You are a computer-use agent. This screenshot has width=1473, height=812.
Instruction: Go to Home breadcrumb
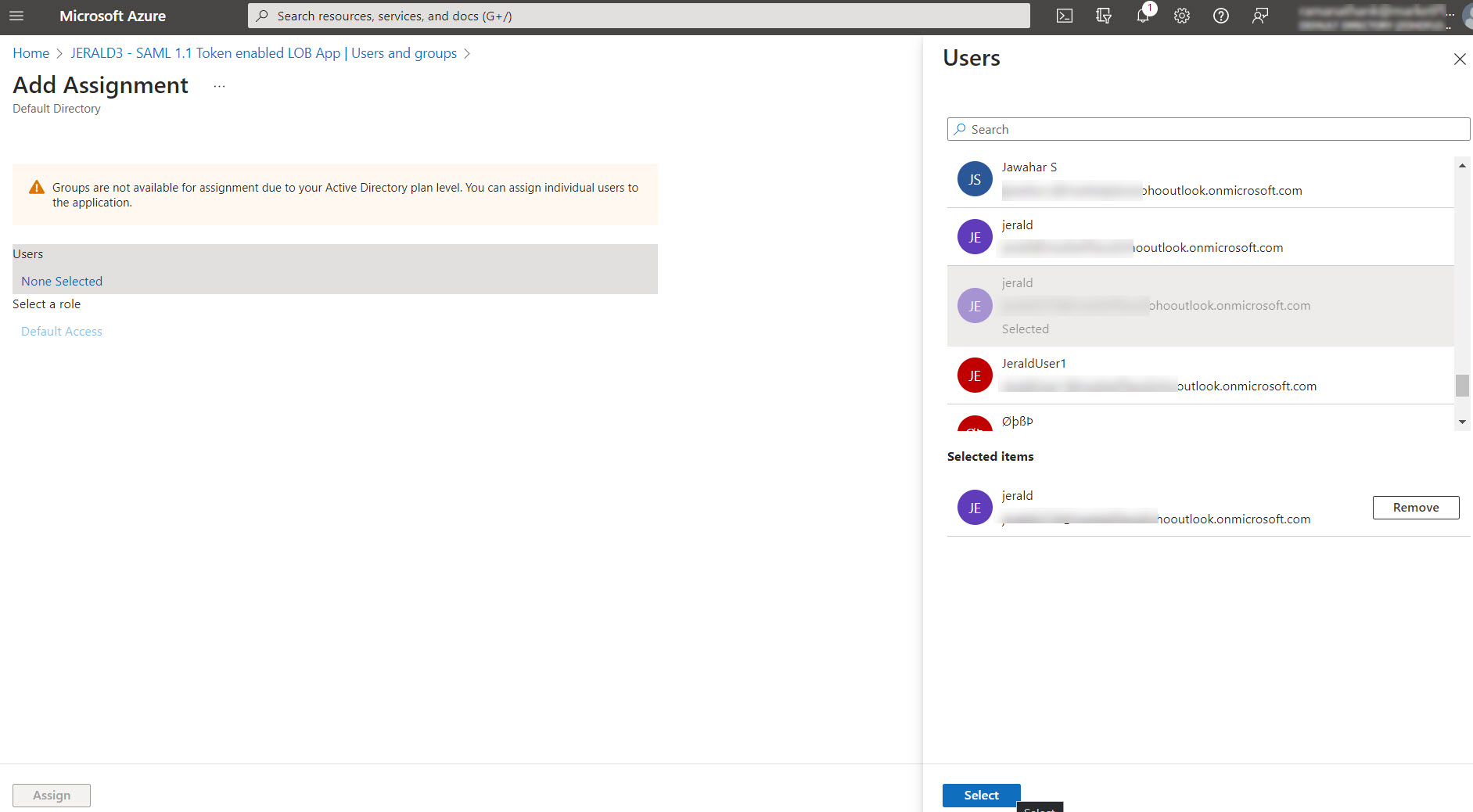click(31, 53)
